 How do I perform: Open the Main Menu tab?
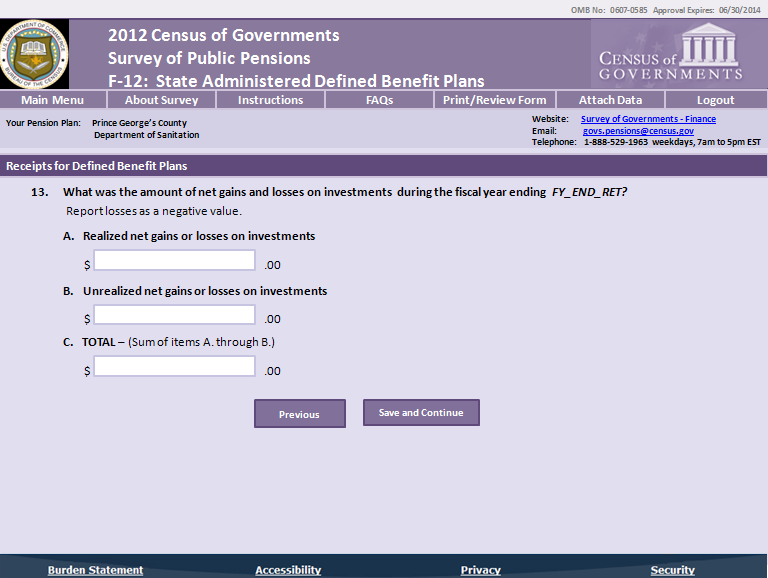(52, 100)
